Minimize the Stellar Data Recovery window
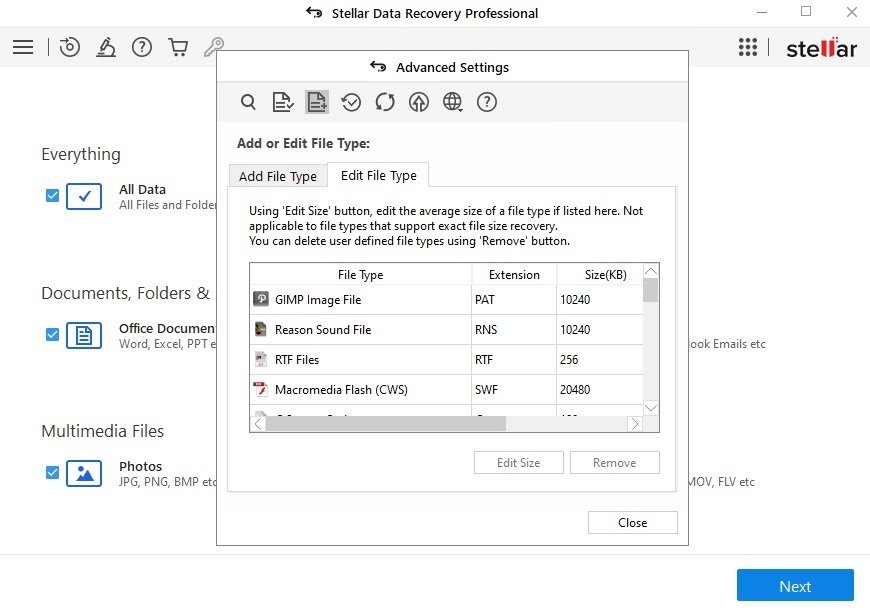 point(762,12)
